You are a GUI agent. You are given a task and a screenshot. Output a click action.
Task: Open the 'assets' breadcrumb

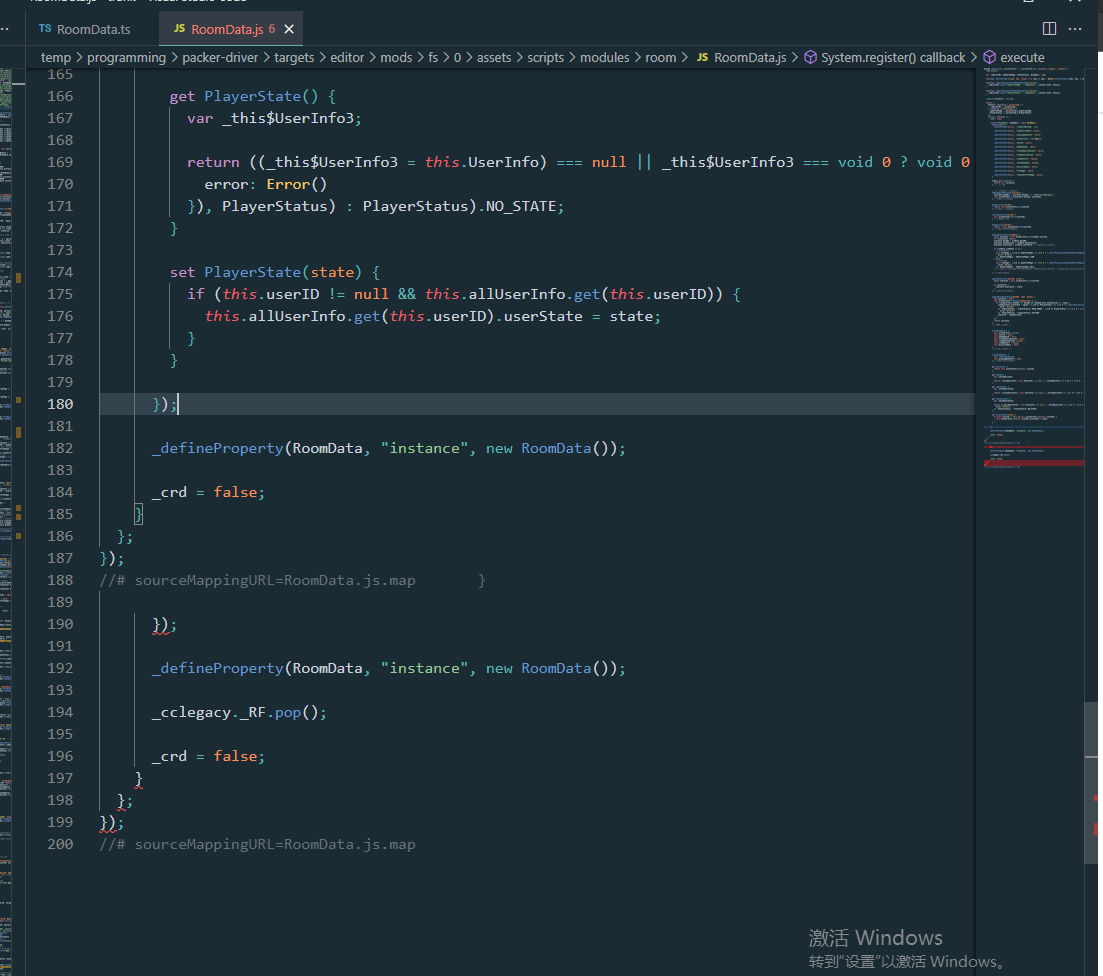point(494,57)
